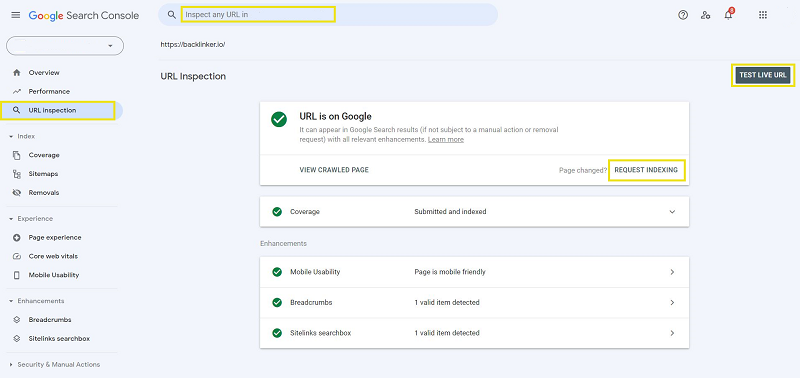
Task: Open Core web vitals report
Action: 53,256
